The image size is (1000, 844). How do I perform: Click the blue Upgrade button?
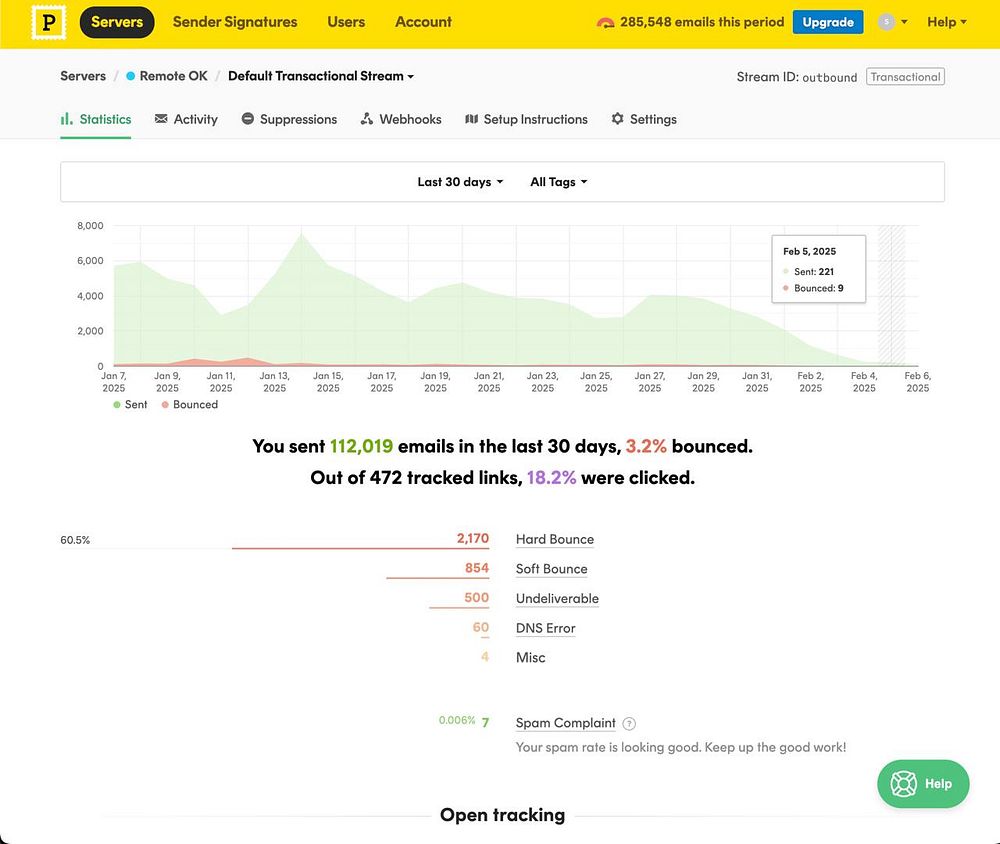[828, 22]
